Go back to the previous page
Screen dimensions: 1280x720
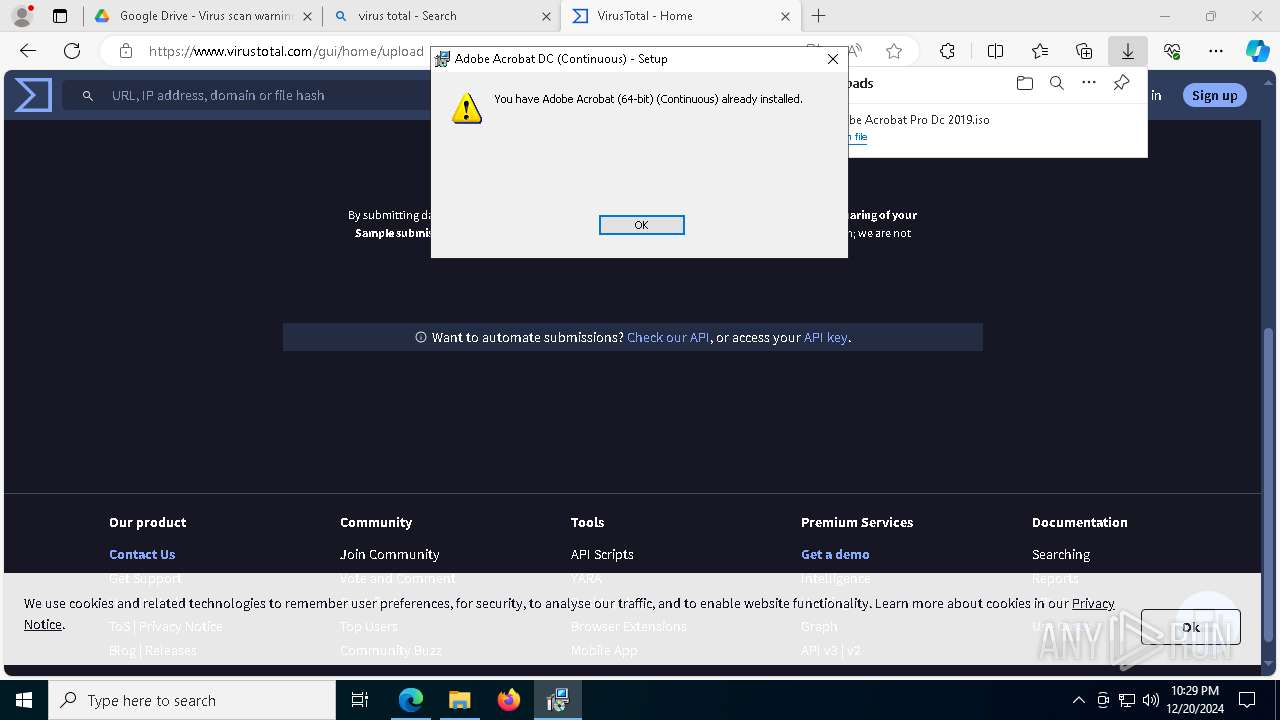tap(28, 51)
